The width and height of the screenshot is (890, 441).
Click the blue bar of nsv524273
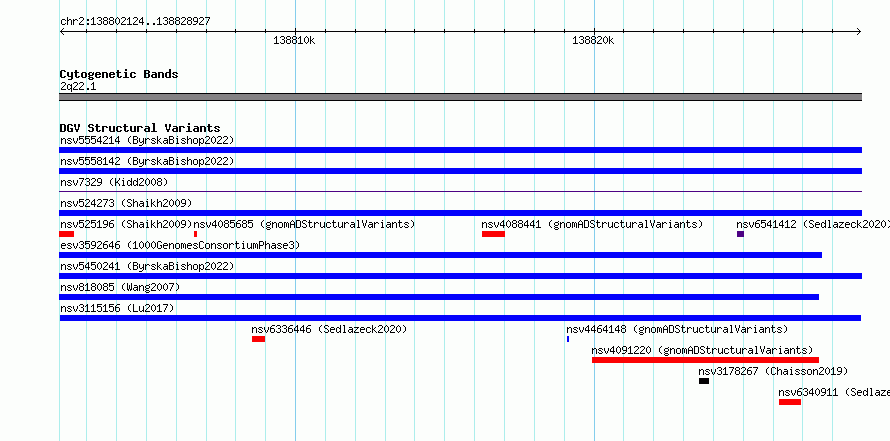pos(460,213)
